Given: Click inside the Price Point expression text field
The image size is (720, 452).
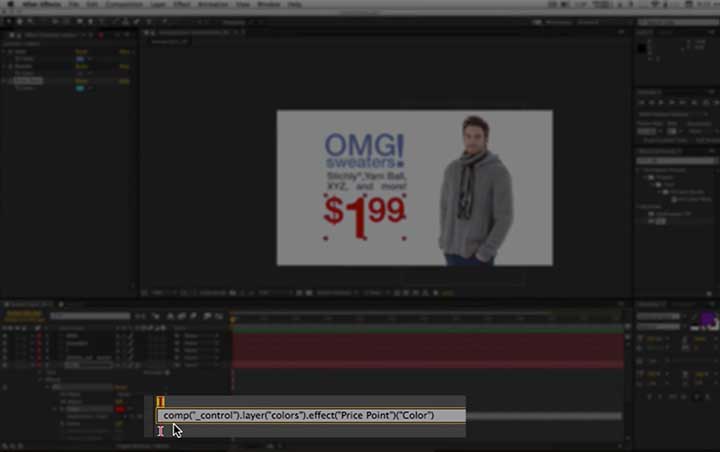Looking at the screenshot, I should (x=311, y=416).
